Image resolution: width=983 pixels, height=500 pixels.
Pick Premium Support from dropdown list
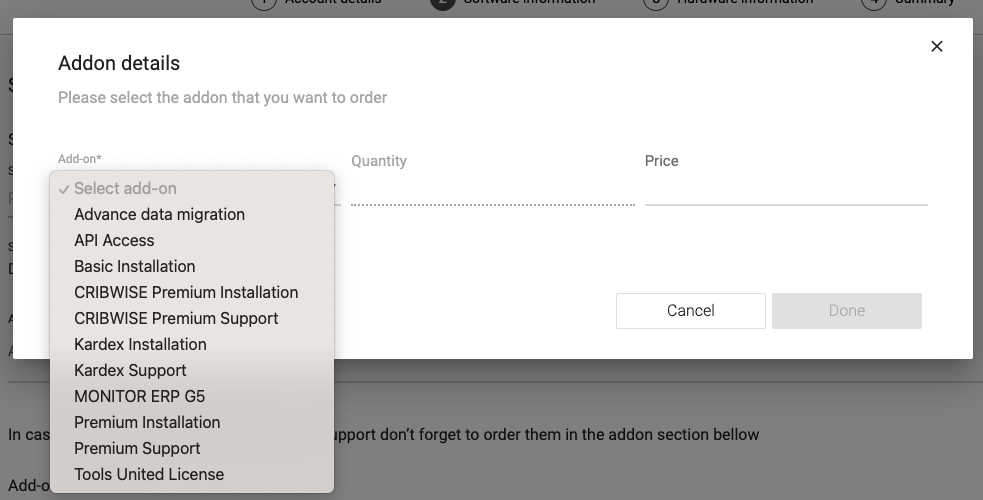[137, 448]
